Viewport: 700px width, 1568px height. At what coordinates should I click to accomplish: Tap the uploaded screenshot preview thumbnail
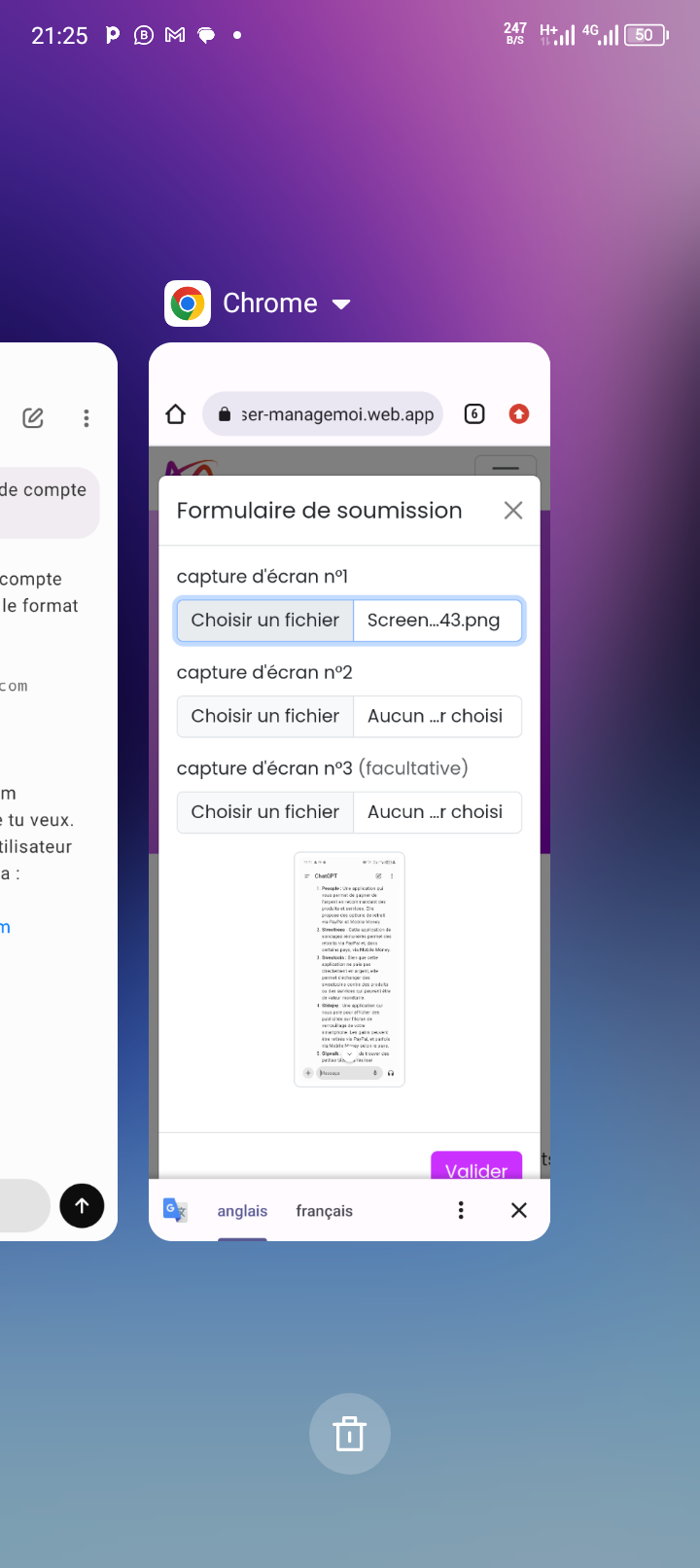[349, 969]
